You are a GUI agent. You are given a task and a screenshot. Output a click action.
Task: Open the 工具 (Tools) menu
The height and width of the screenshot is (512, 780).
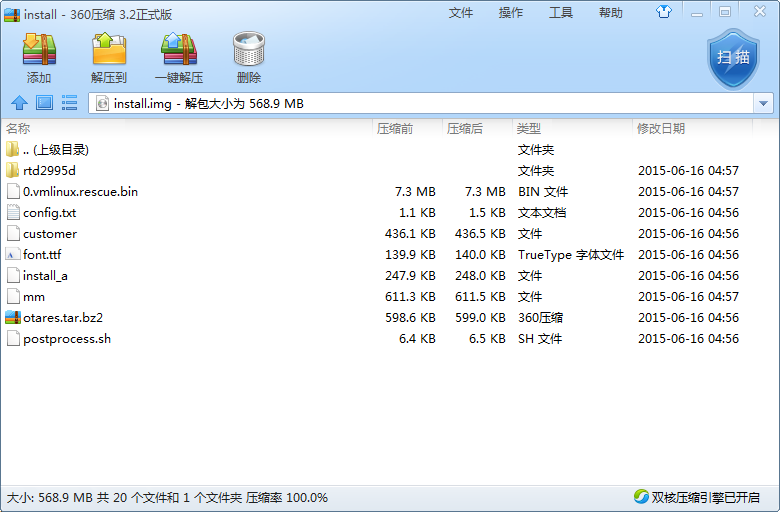[x=561, y=12]
